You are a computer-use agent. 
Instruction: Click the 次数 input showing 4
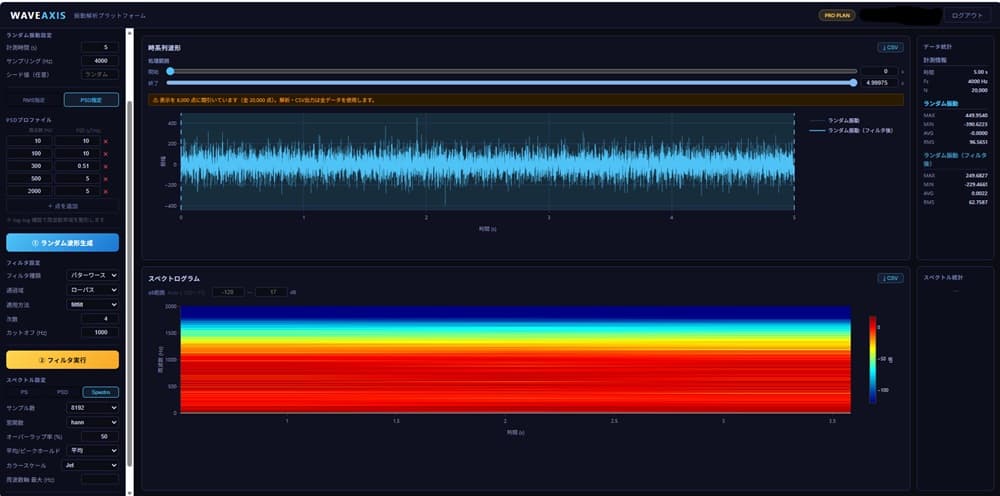point(99,318)
